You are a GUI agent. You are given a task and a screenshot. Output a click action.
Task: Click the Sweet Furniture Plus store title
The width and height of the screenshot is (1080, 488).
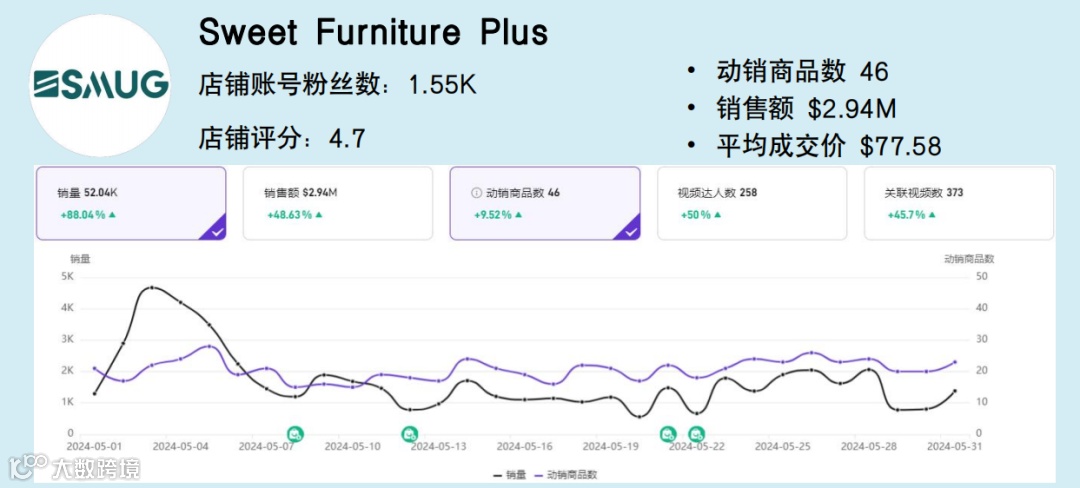[x=373, y=32]
